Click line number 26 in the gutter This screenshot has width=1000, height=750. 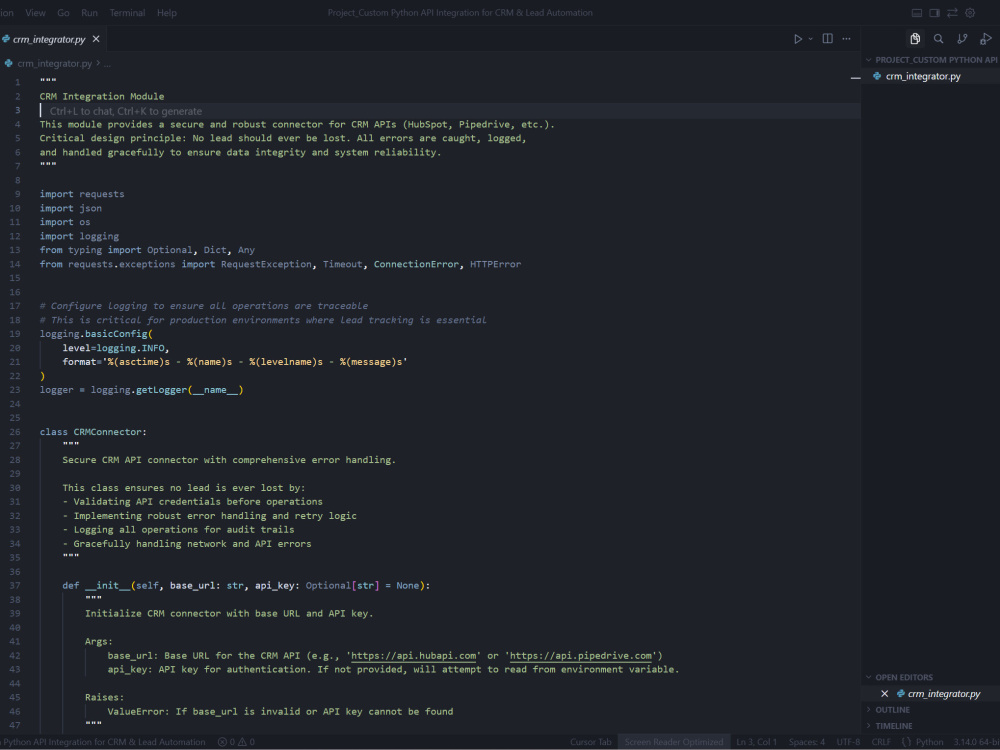click(x=15, y=432)
